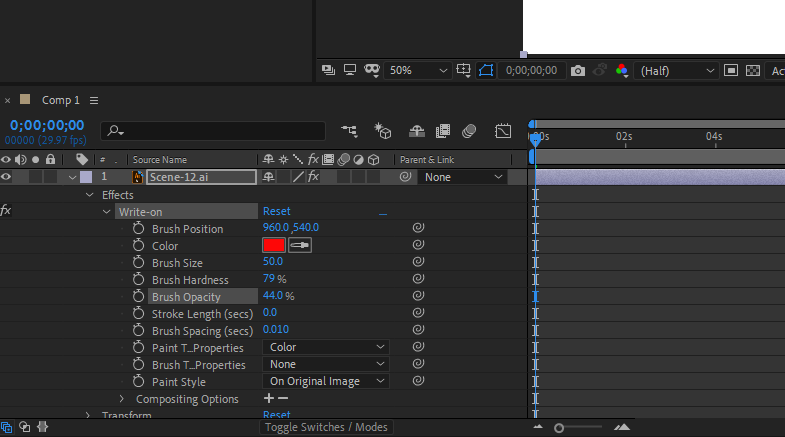
Task: Toggle the Motion Blur enable icon
Action: 469,131
